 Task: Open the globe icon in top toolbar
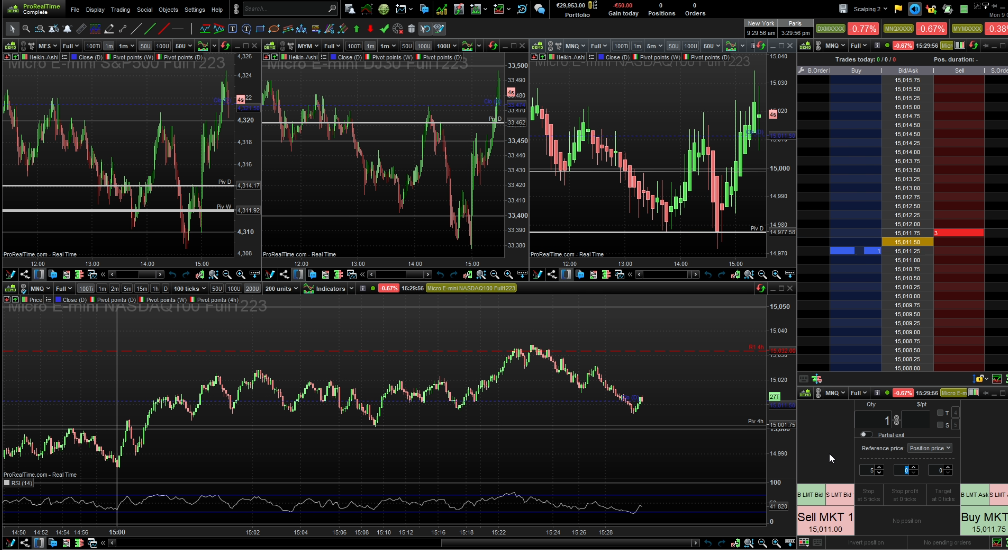click(384, 9)
